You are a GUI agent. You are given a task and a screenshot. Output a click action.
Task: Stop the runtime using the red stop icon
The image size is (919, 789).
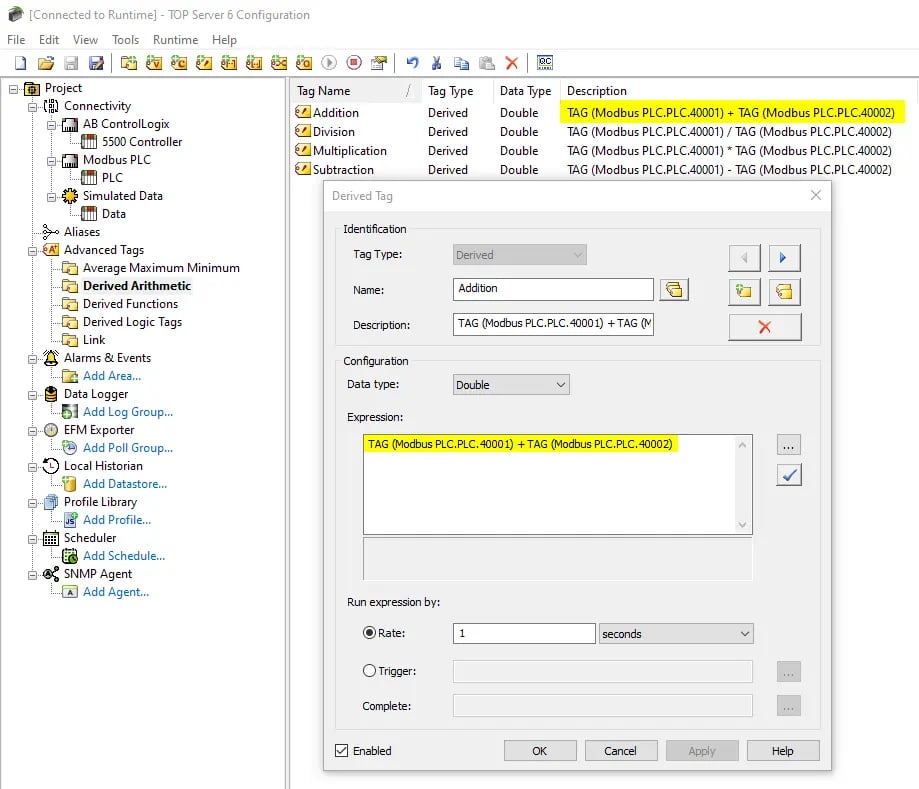click(x=353, y=62)
